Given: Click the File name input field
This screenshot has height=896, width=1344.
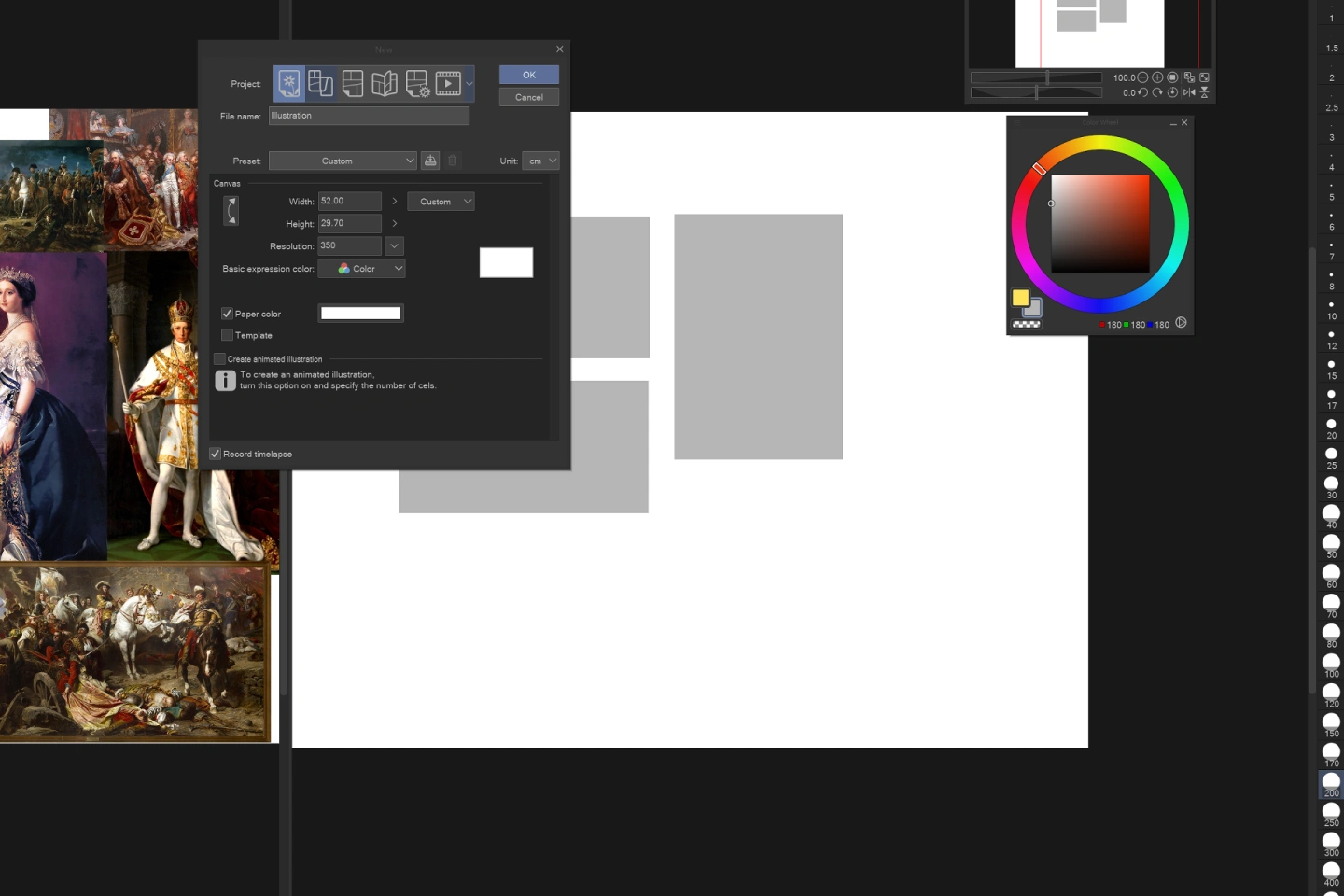Looking at the screenshot, I should (369, 116).
